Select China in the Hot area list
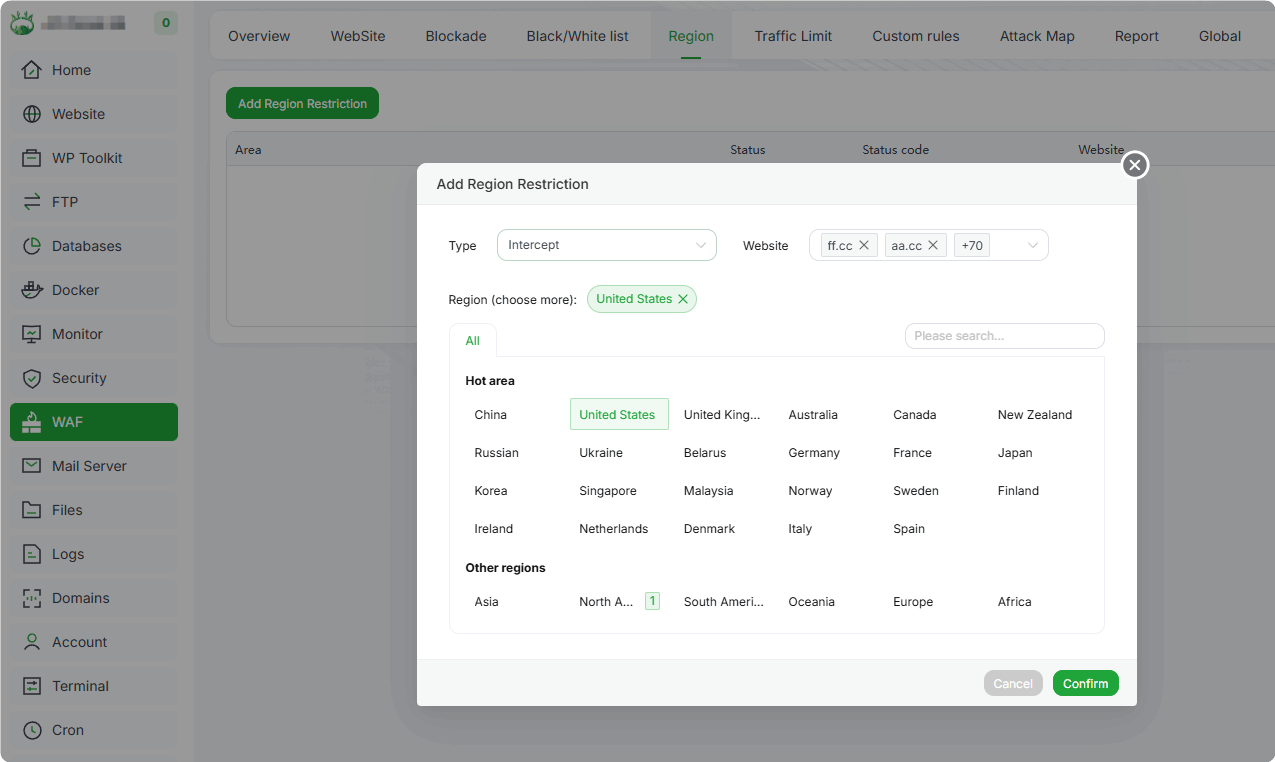The width and height of the screenshot is (1275, 762). (x=491, y=415)
